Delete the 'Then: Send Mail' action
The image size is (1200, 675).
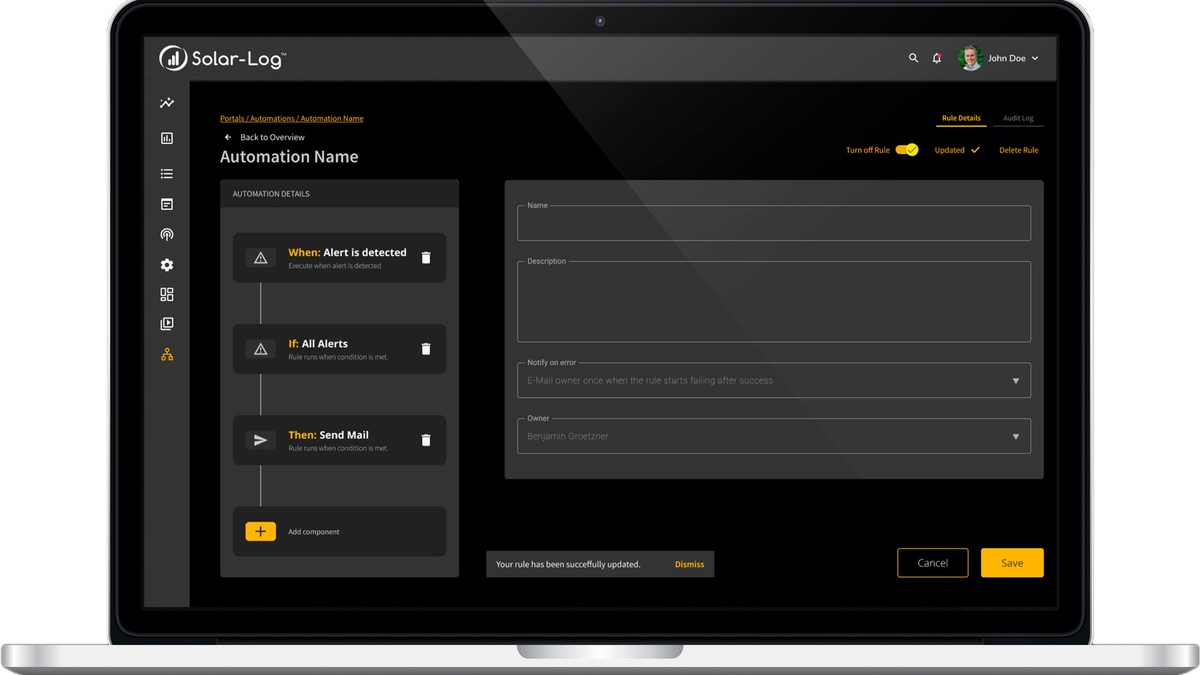coord(426,440)
